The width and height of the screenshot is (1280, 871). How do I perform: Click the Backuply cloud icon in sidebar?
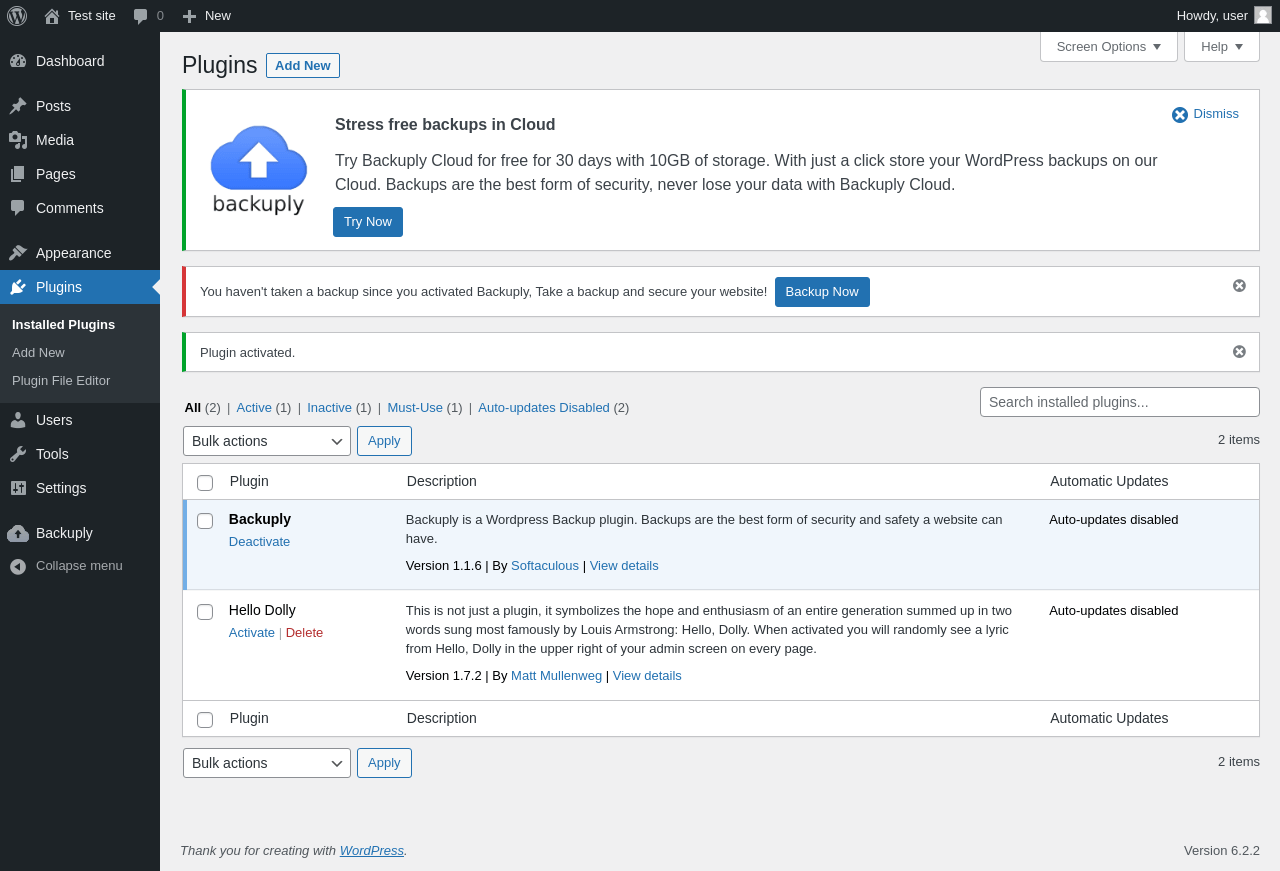(18, 533)
